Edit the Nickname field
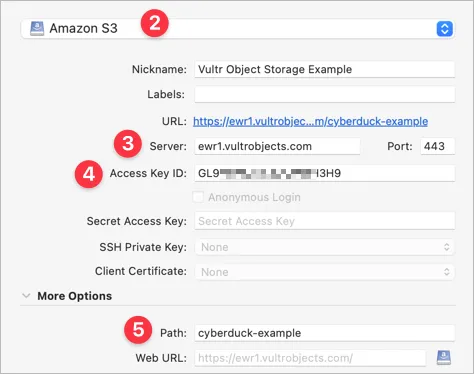Viewport: 474px width, 374px height. (324, 69)
